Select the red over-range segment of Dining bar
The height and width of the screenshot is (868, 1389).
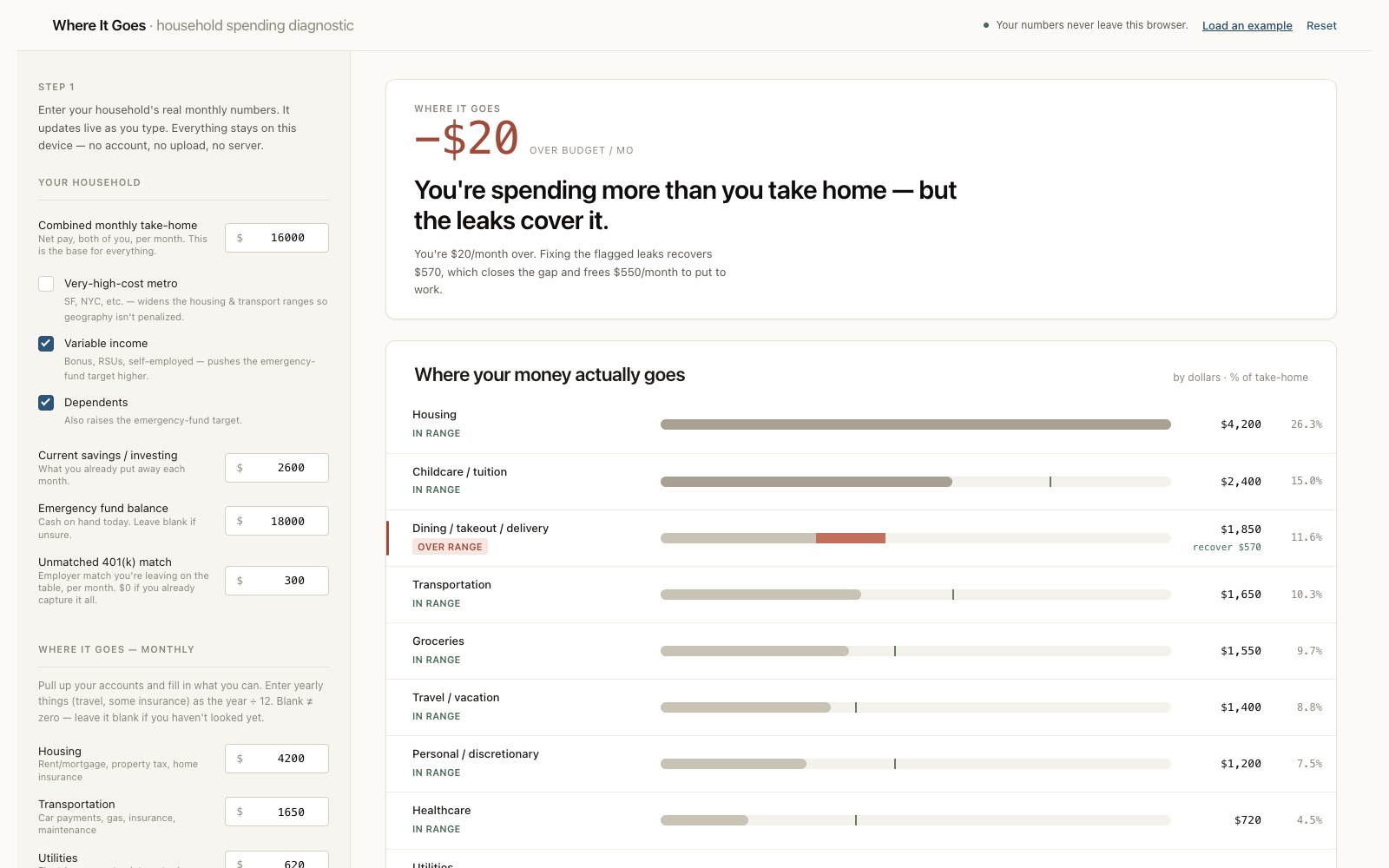[x=851, y=538]
